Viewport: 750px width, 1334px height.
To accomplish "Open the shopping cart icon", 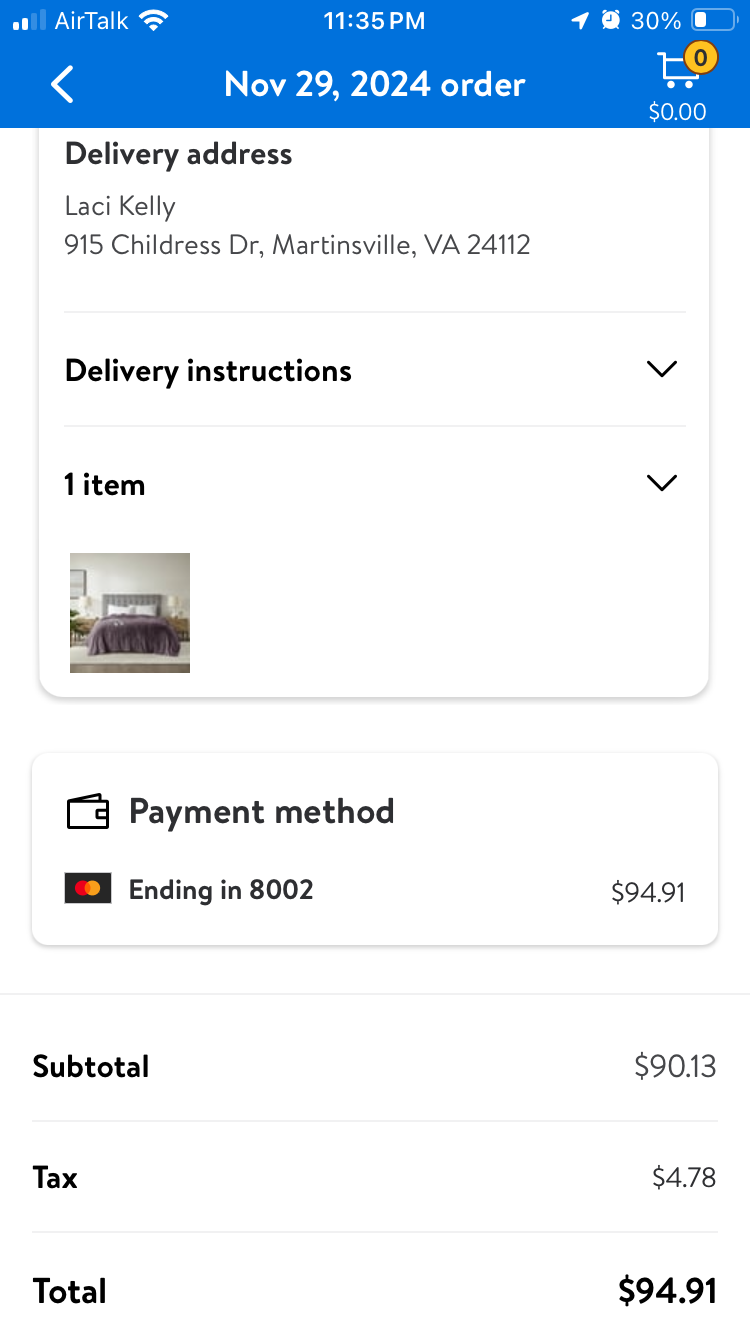I will 677,72.
